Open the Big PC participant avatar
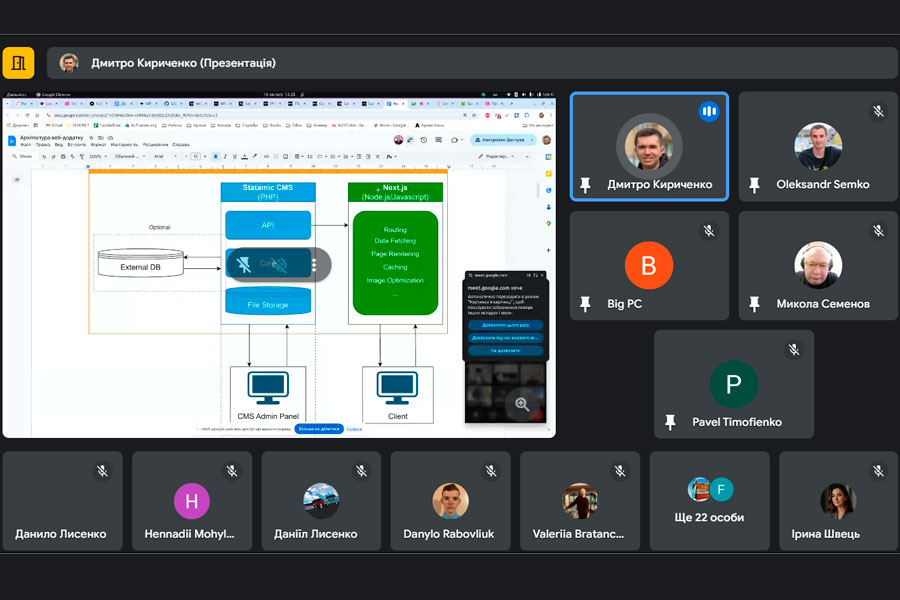Viewport: 900px width, 600px height. (649, 265)
